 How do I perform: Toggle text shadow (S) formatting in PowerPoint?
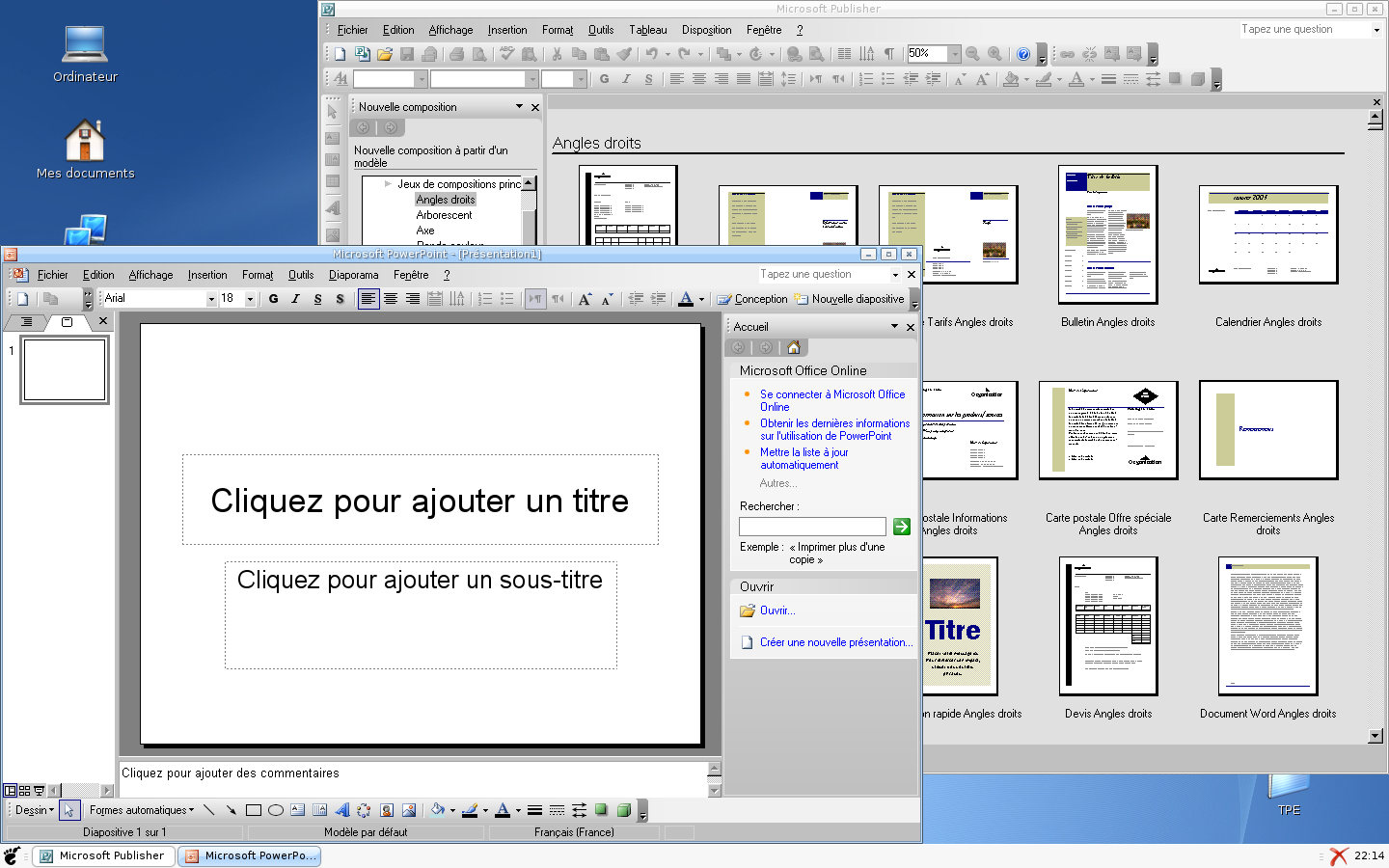click(340, 299)
